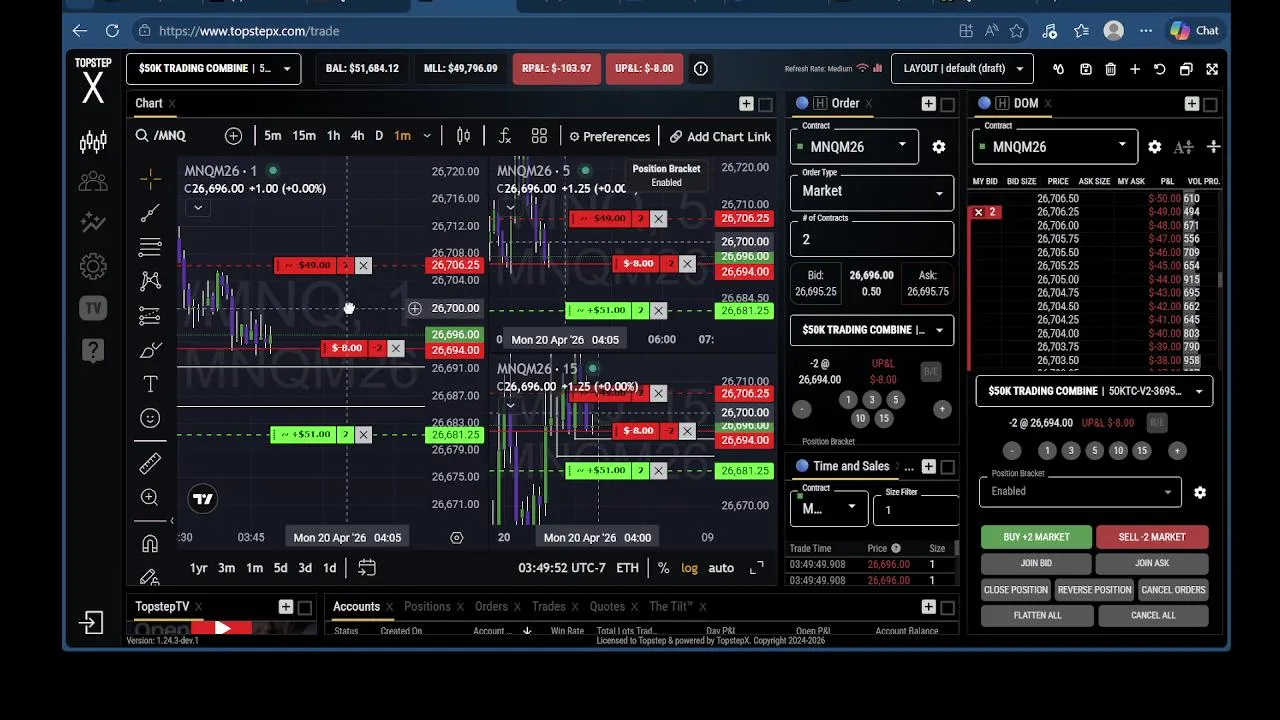Save the current layout
This screenshot has width=1280, height=720.
tap(1085, 69)
